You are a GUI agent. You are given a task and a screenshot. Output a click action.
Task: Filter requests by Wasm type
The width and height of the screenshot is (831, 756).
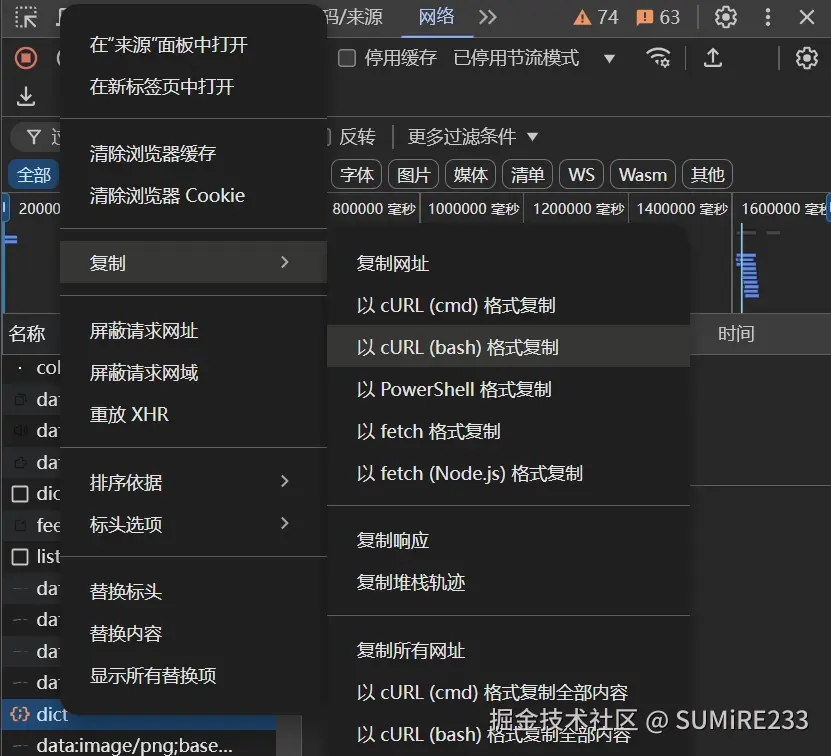coord(643,174)
